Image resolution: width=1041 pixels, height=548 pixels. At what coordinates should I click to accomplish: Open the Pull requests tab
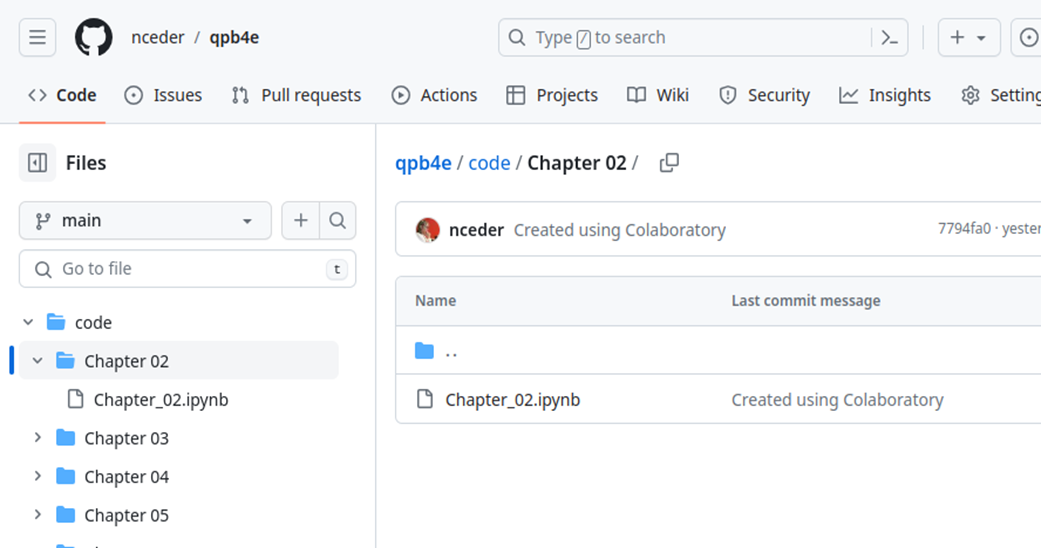[x=296, y=95]
